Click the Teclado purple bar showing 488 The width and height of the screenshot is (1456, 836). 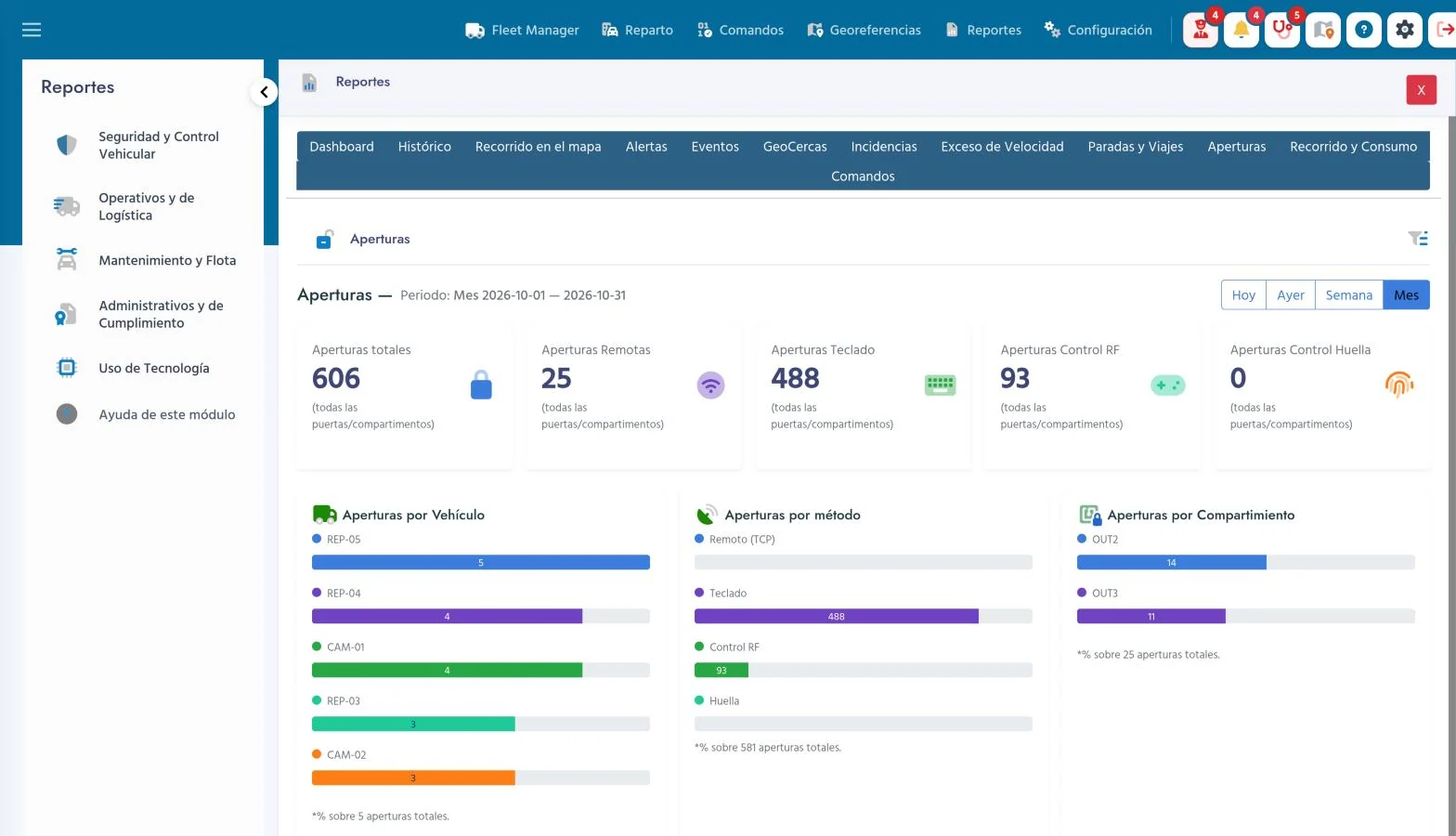pyautogui.click(x=837, y=617)
